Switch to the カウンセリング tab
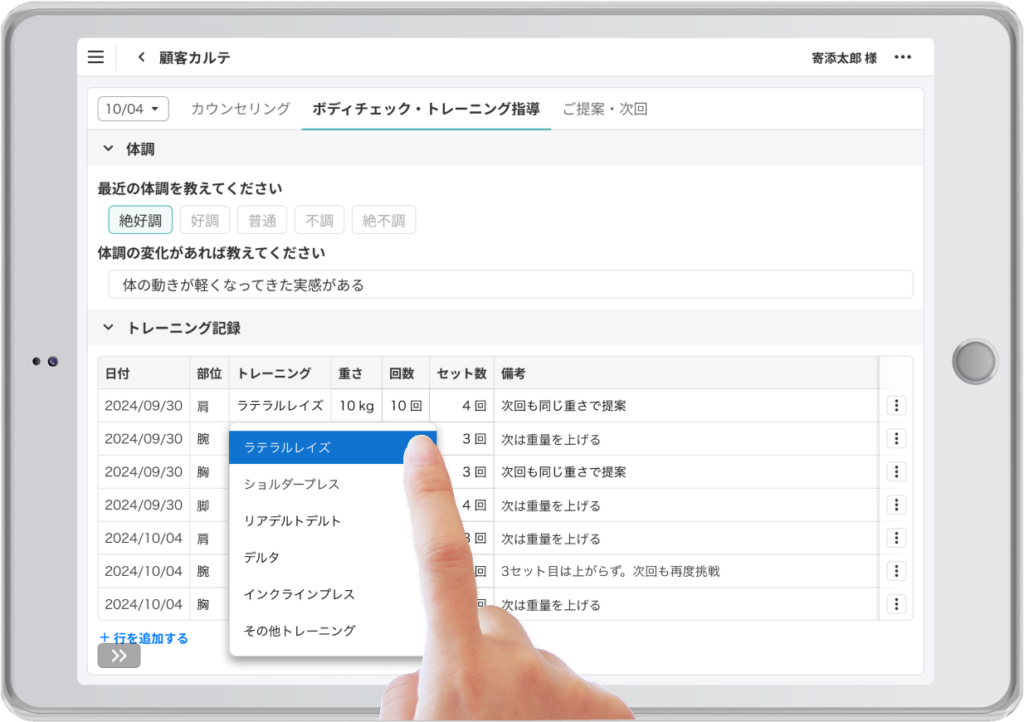This screenshot has height=722, width=1024. 240,109
